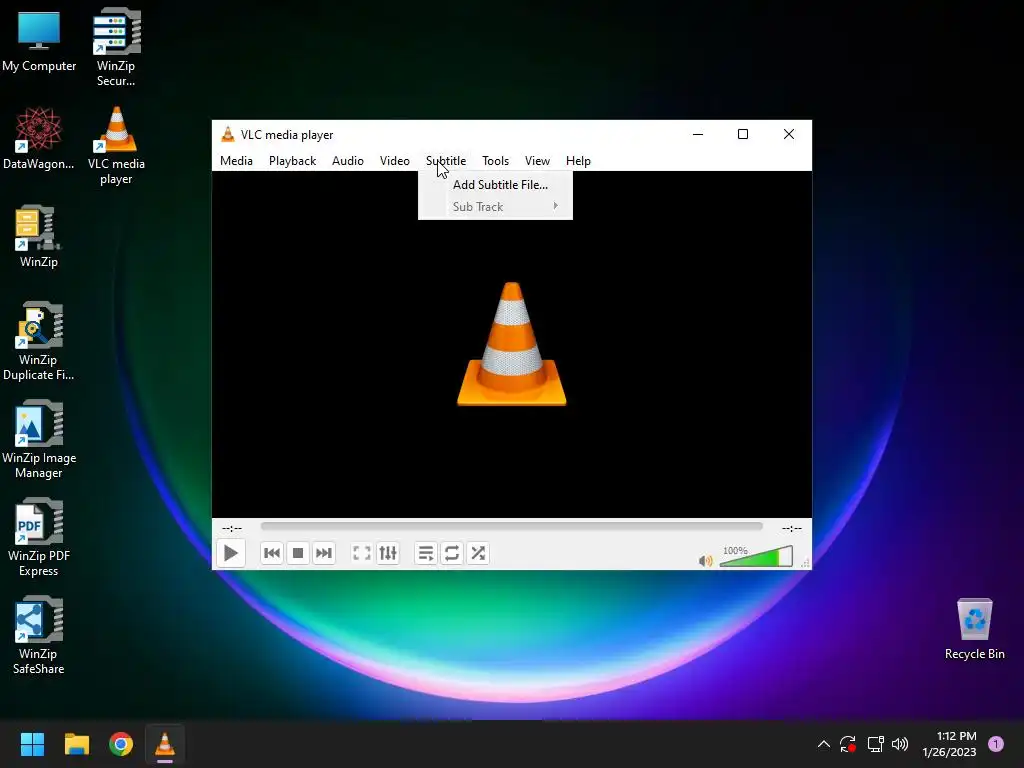Screen dimensions: 1024x768
Task: Select WinZip Image Manager shortcut
Action: point(39,439)
